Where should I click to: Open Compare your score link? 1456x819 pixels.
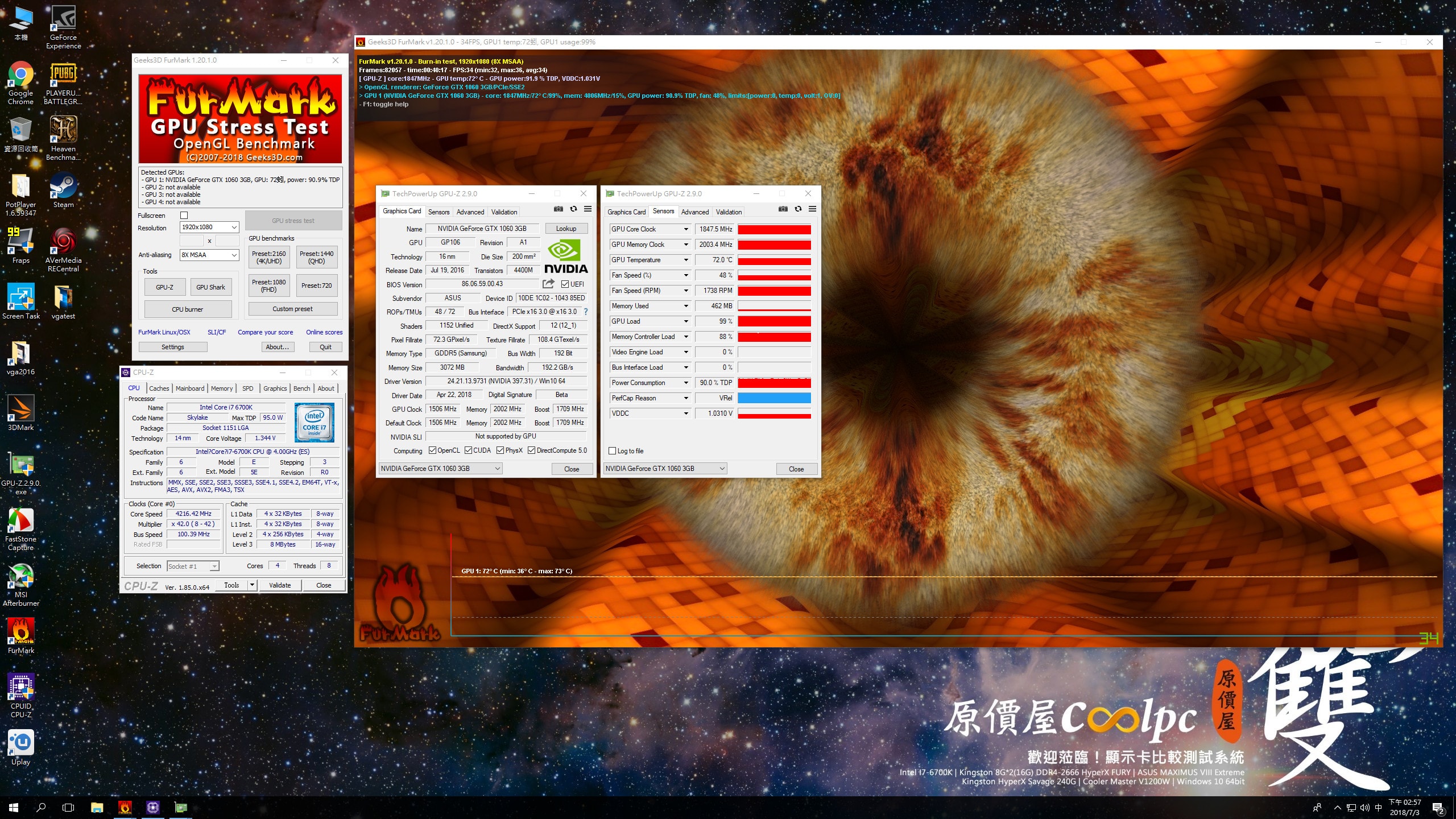coord(266,332)
